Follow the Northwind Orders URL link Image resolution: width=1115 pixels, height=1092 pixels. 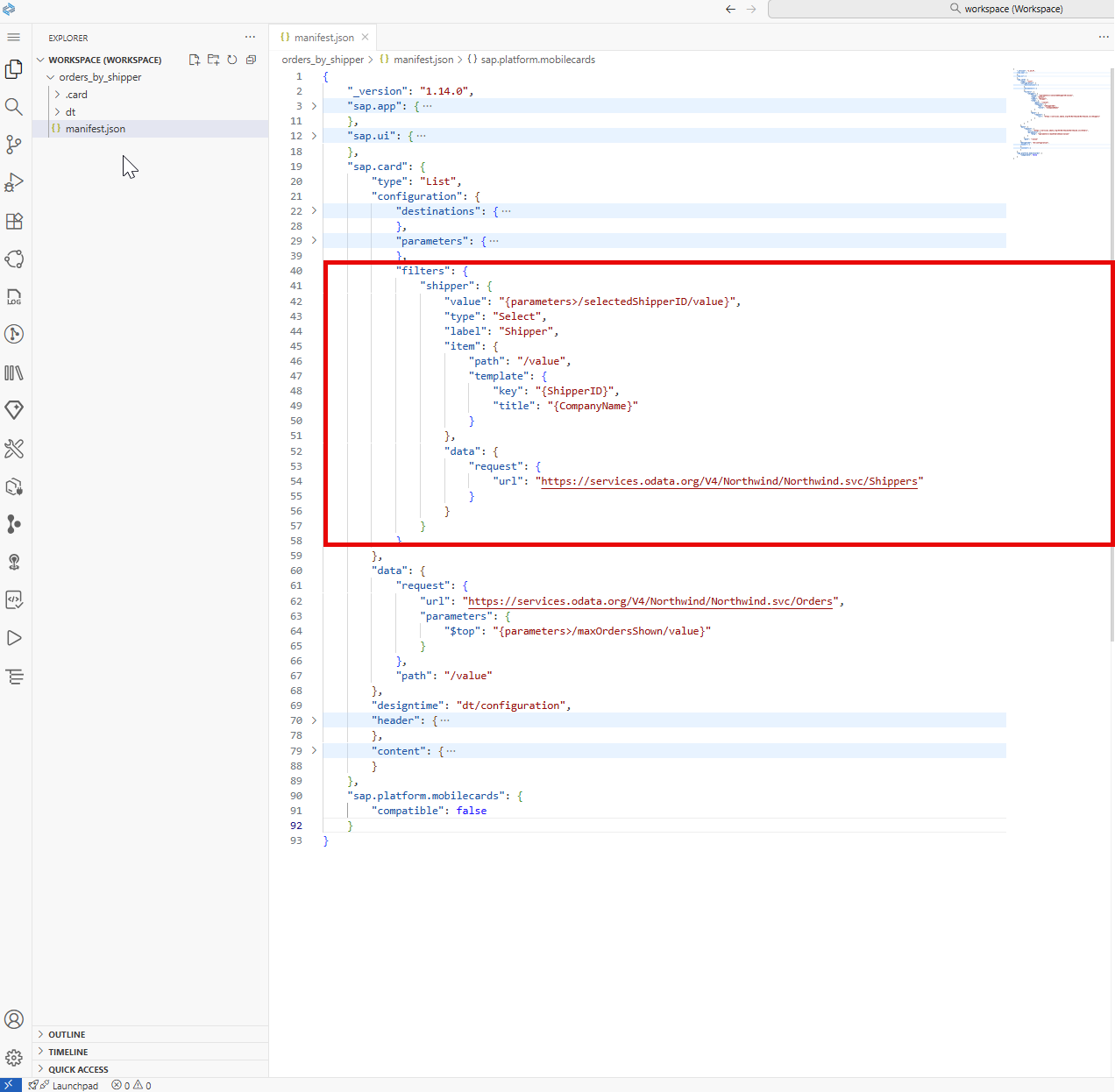click(x=650, y=601)
